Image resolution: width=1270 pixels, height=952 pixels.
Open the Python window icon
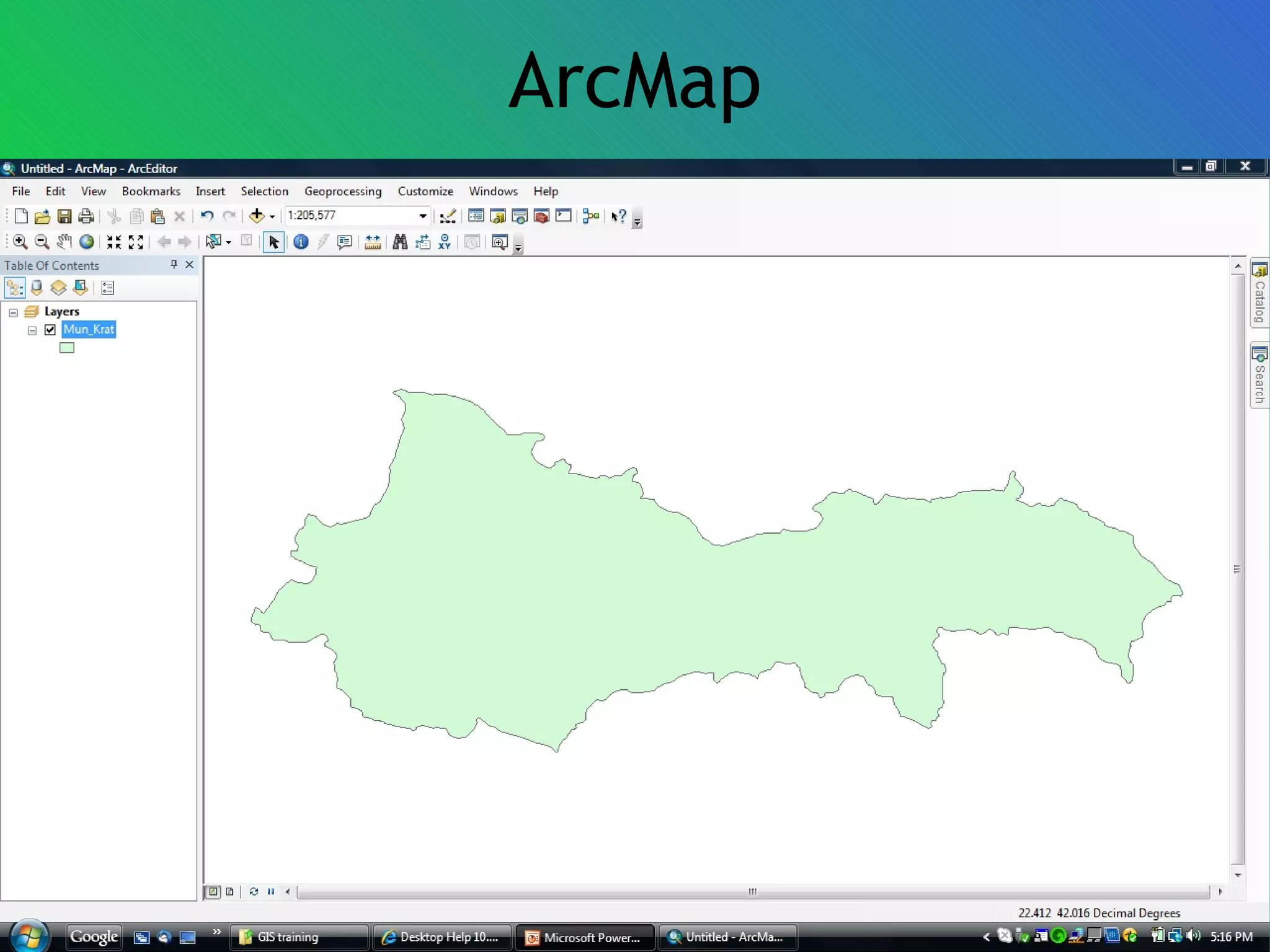pyautogui.click(x=563, y=216)
